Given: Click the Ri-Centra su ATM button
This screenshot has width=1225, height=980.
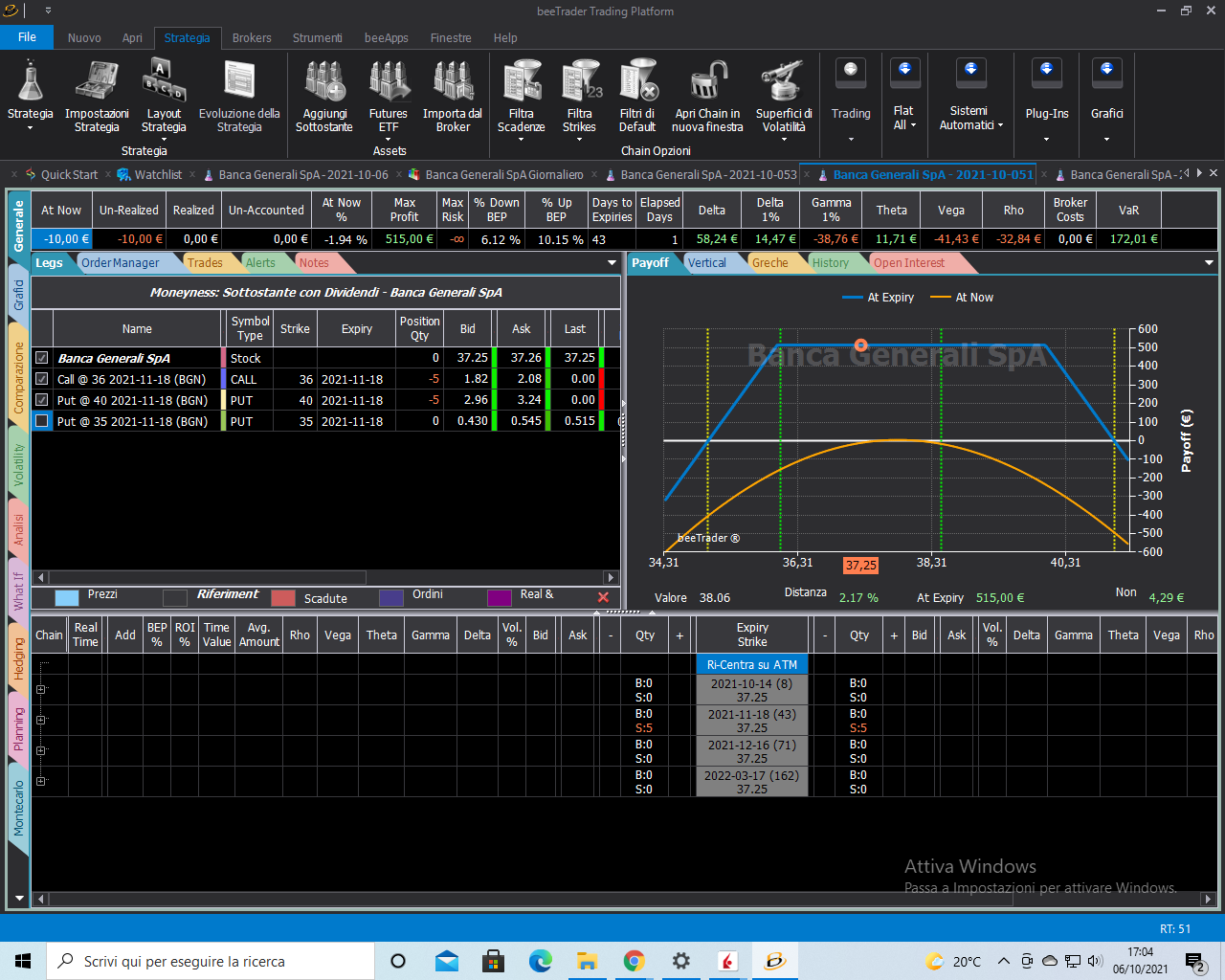Looking at the screenshot, I should (x=752, y=664).
